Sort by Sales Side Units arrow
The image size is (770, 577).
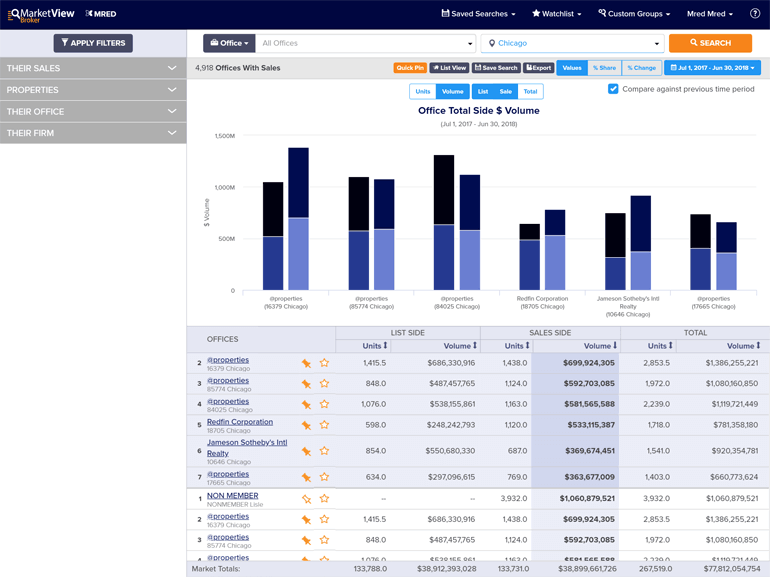point(527,346)
